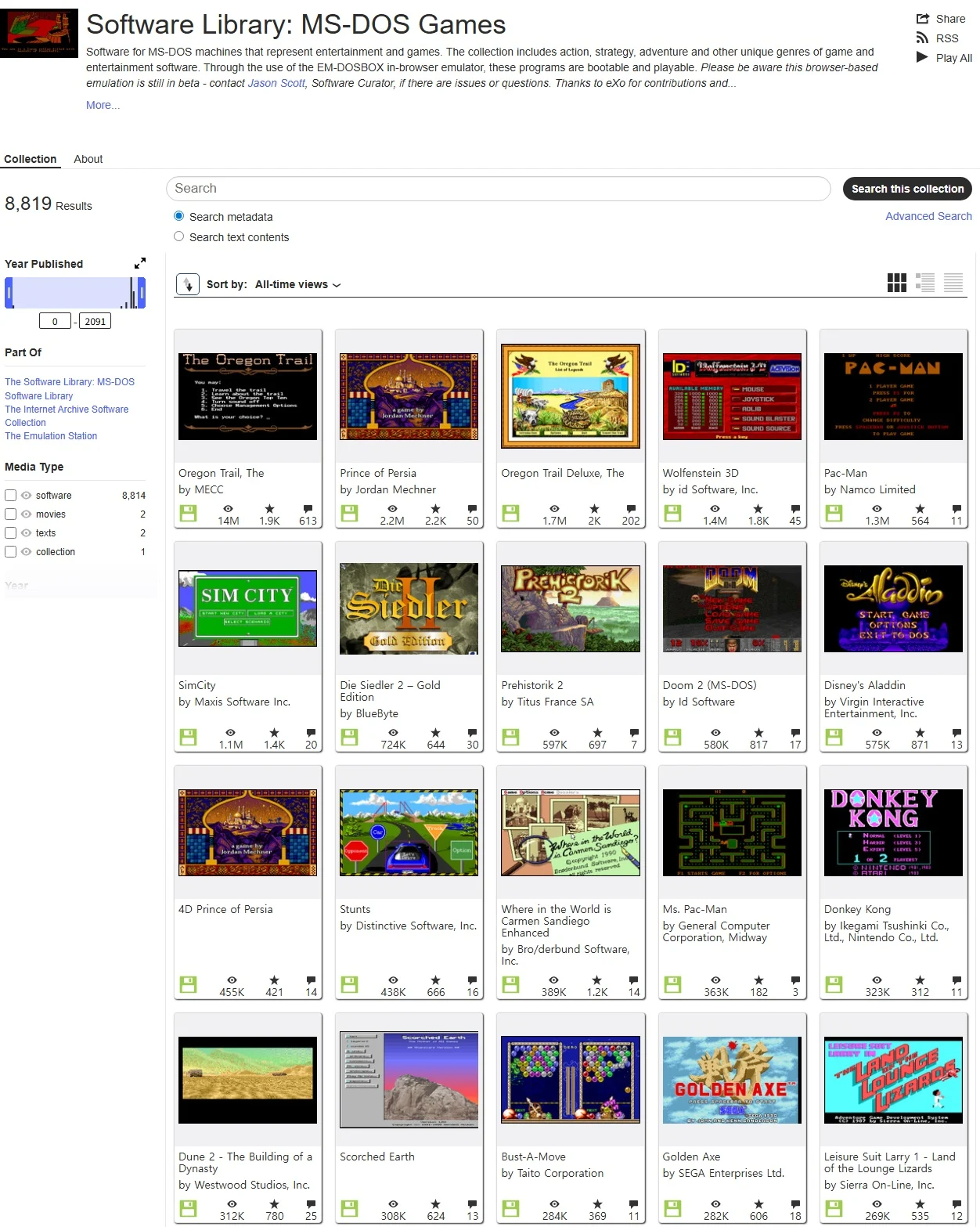This screenshot has width=980, height=1227.
Task: Switch to compact list view
Action: [x=953, y=283]
